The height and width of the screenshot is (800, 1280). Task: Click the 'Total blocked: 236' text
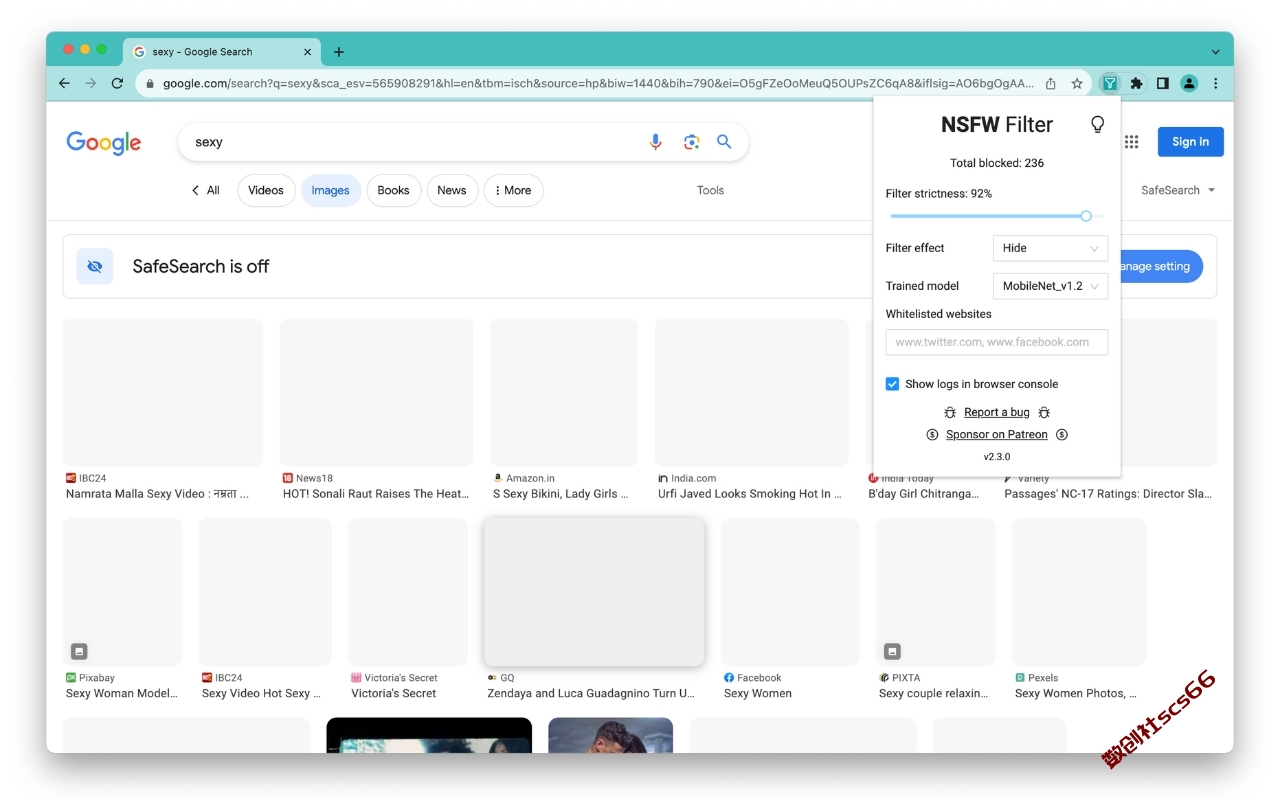pyautogui.click(x=996, y=163)
